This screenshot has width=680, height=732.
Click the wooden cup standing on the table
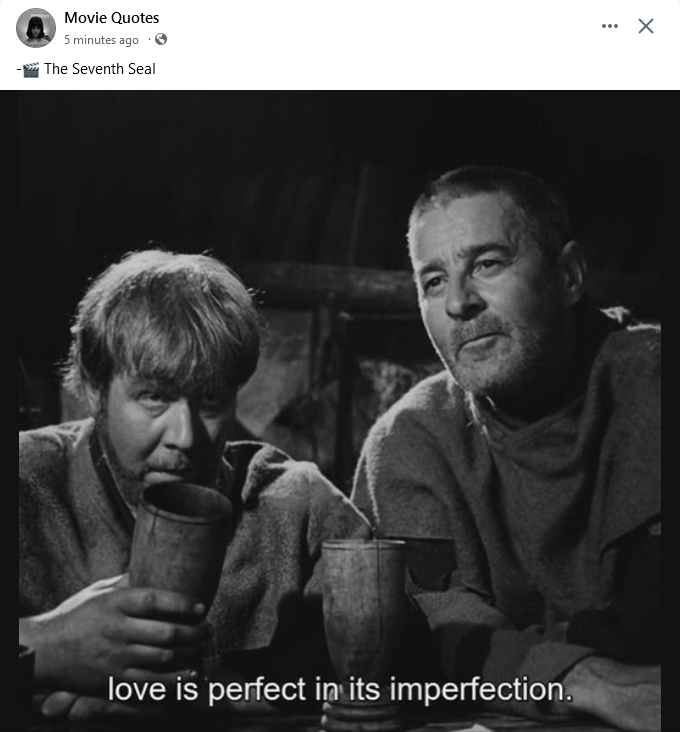tap(364, 607)
